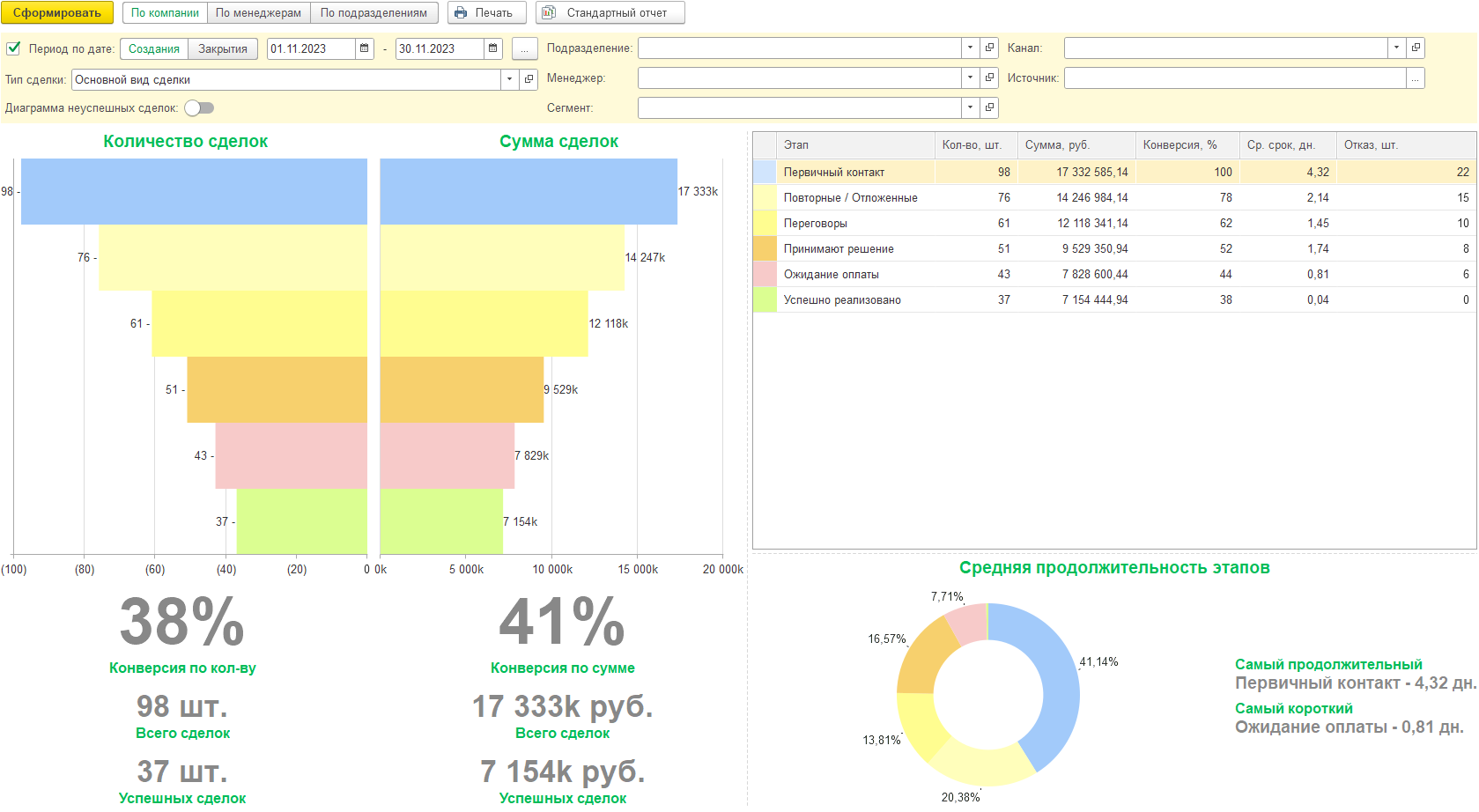Select the Успешно реализовано row
The width and height of the screenshot is (1479, 812).
point(1114,299)
